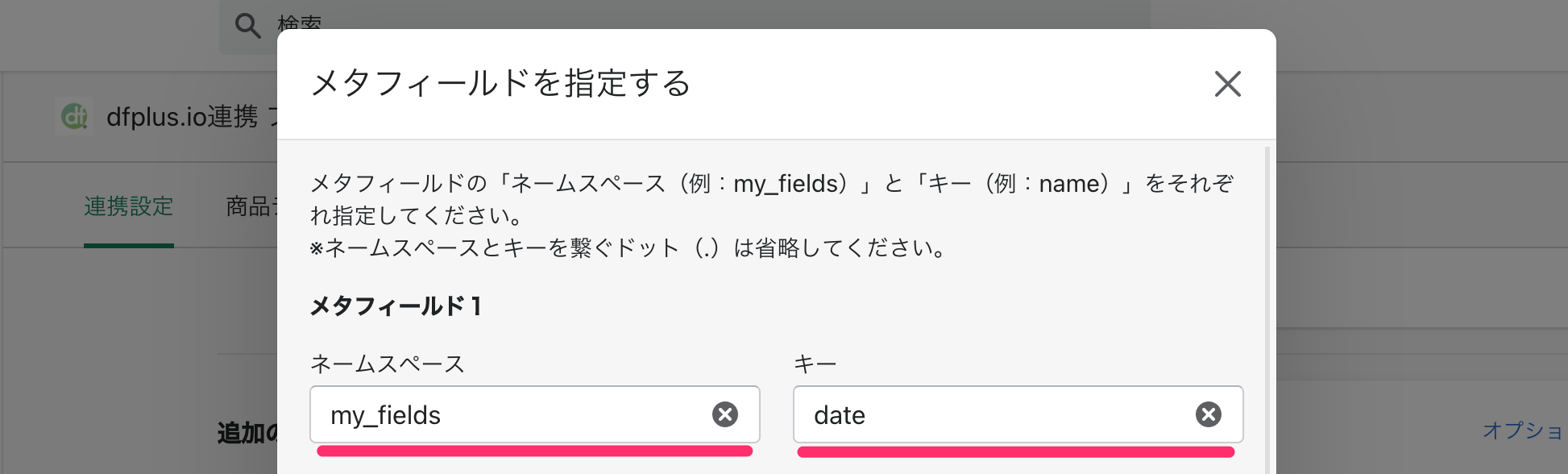Clear the my_fields namespace input
The image size is (1568, 474).
tap(725, 414)
